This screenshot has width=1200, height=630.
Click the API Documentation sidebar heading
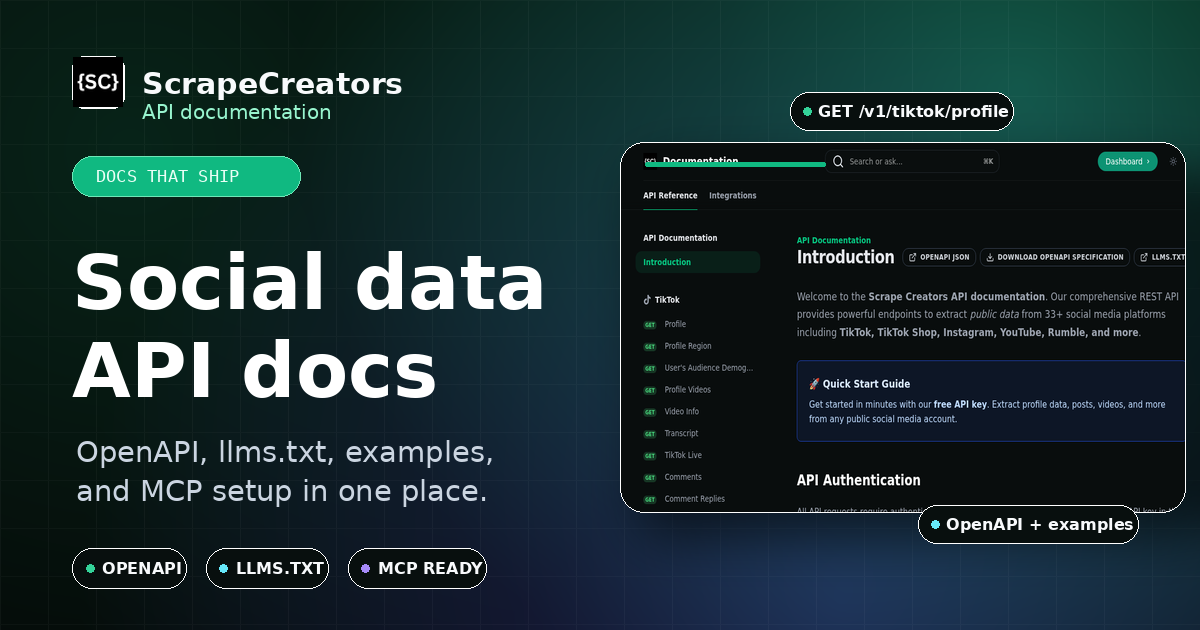coord(680,238)
